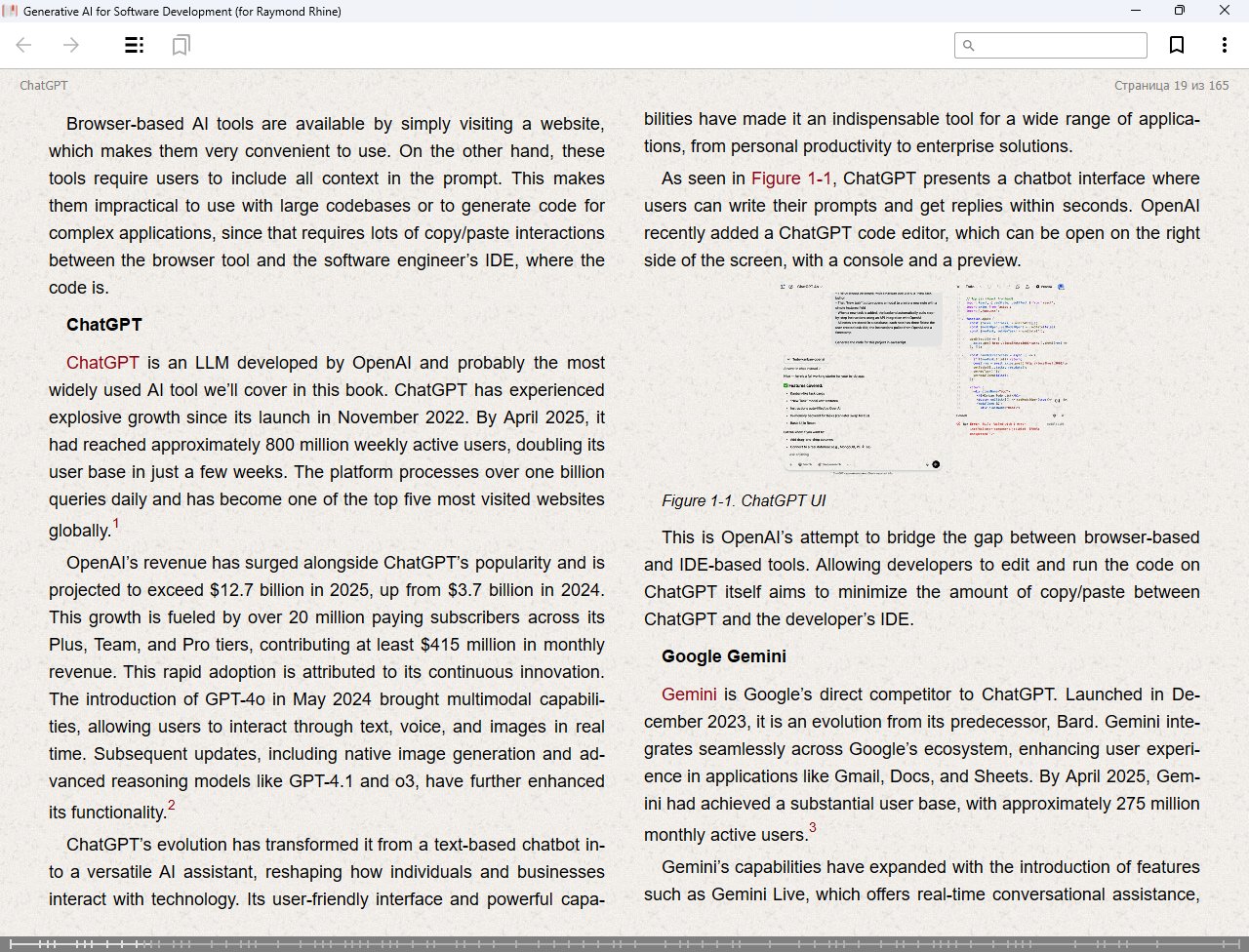Click the page 19 of 165 indicator
The width and height of the screenshot is (1249, 952).
point(1171,86)
